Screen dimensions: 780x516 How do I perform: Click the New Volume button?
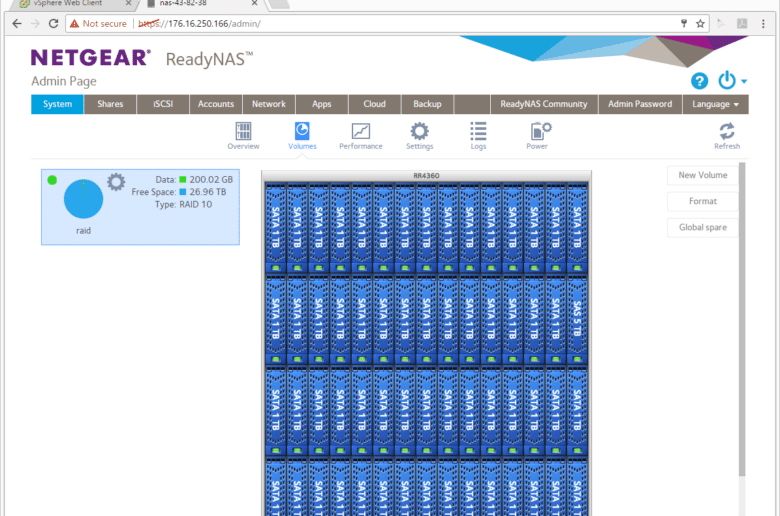tap(702, 175)
